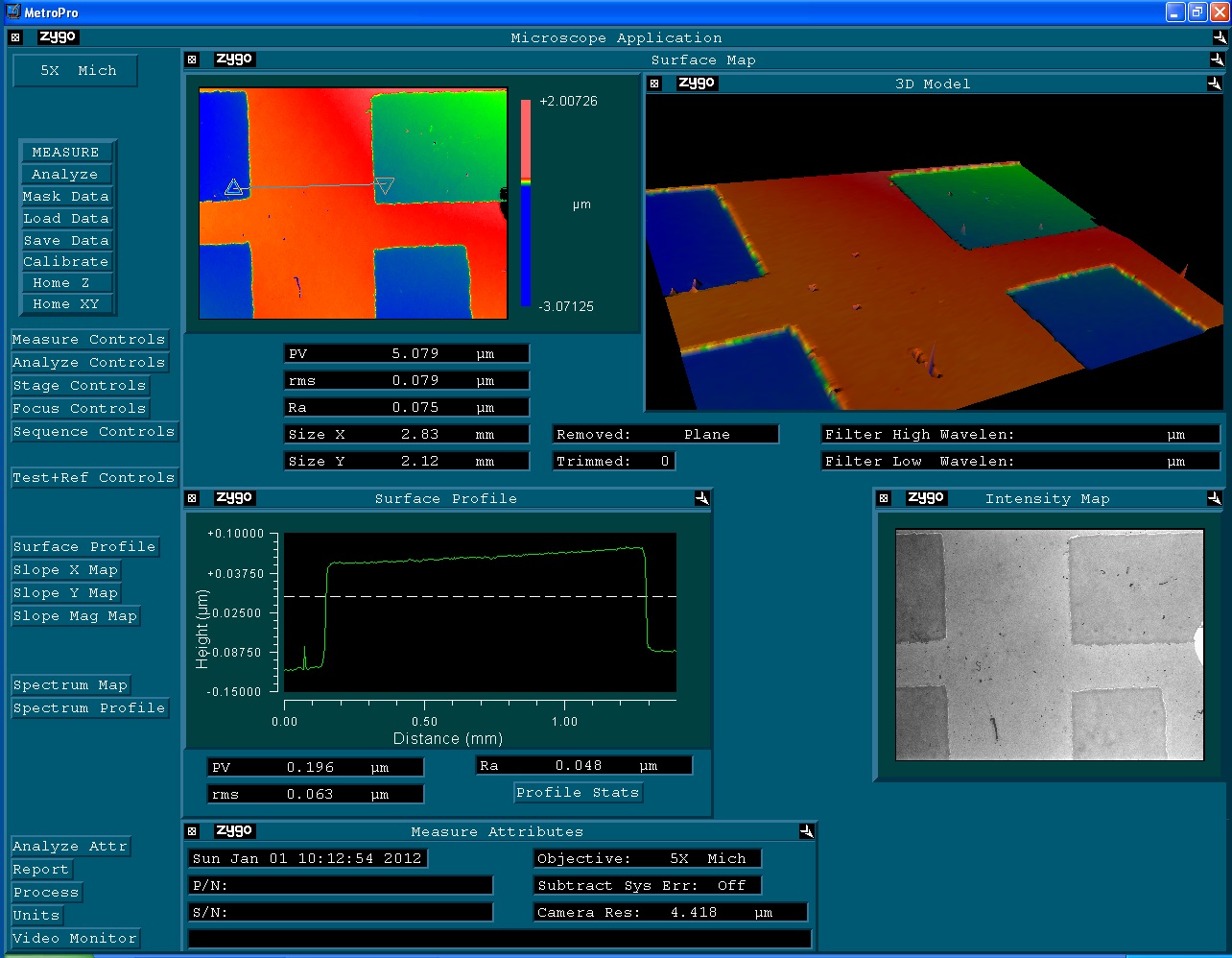1232x958 pixels.
Task: Open the Spectrum Map
Action: click(70, 685)
